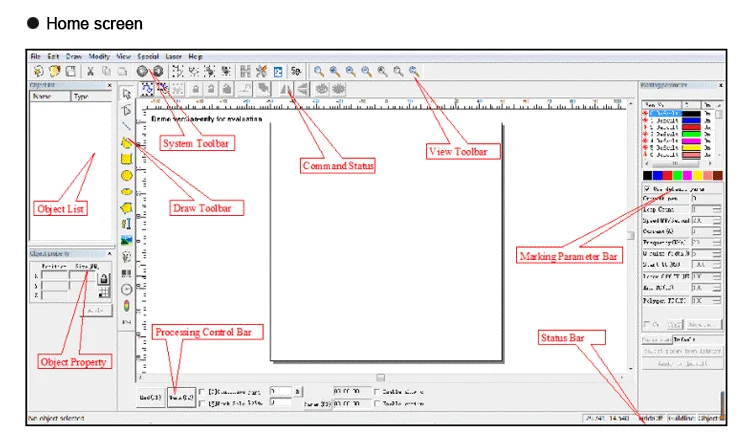Click the Save disk icon
Viewport: 750px width, 446px height.
pyautogui.click(x=70, y=71)
